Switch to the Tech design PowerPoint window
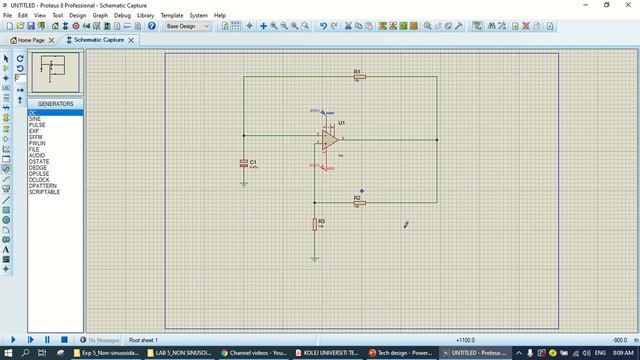Image resolution: width=640 pixels, height=360 pixels. (x=400, y=353)
